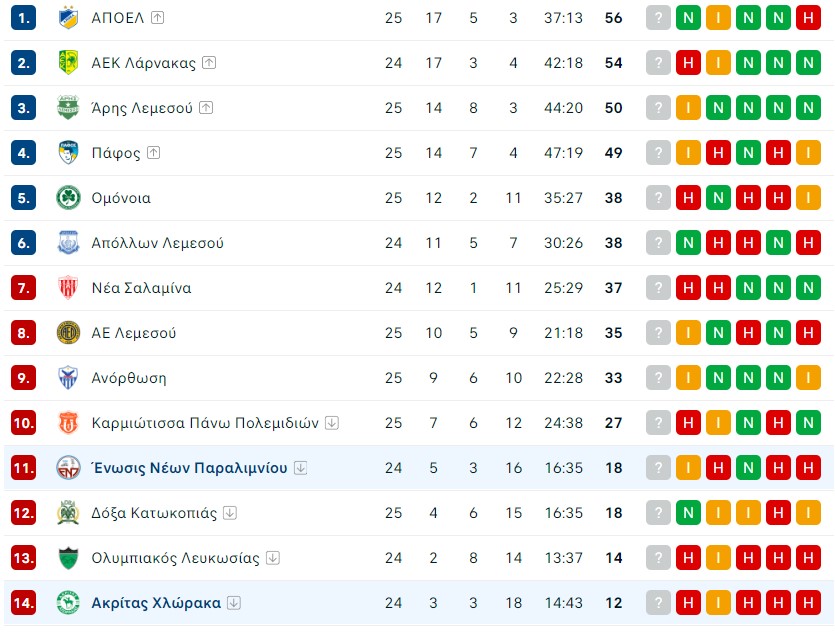Image resolution: width=835 pixels, height=633 pixels.
Task: Open the Ένωσις Νέων Παραλιμνίου team link
Action: 189,468
